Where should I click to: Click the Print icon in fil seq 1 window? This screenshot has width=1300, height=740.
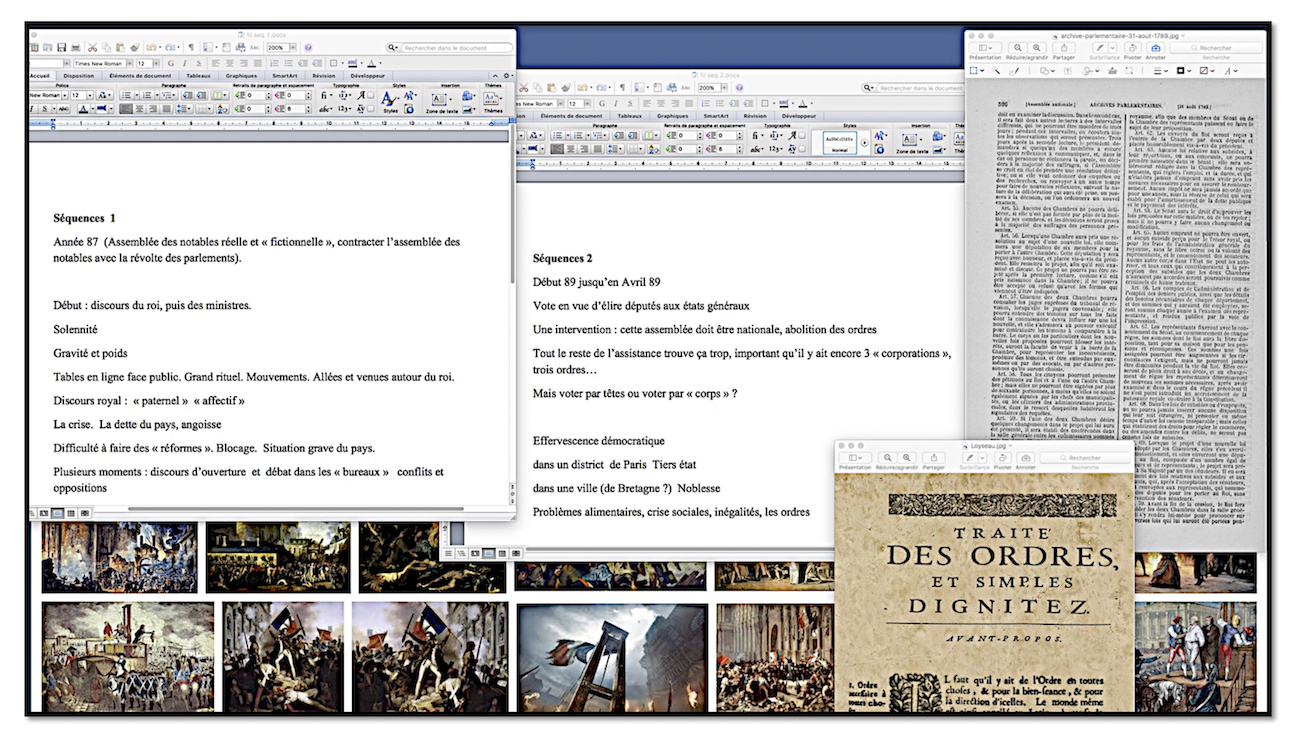pos(75,47)
